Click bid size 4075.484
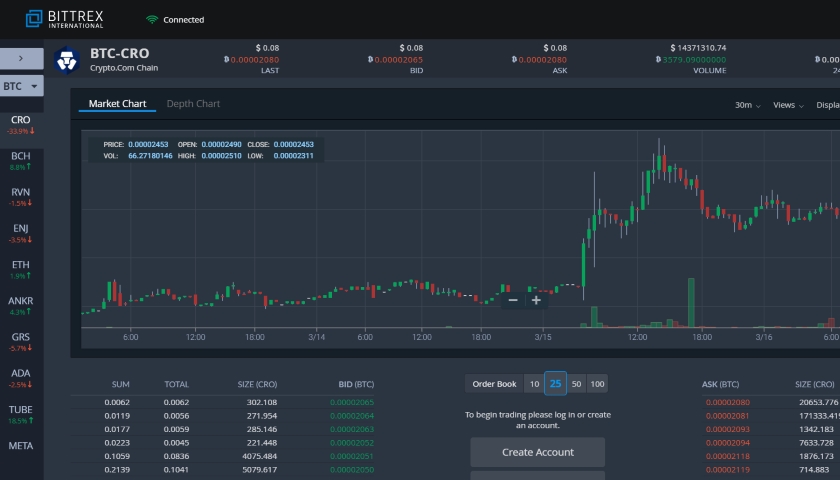Image resolution: width=840 pixels, height=480 pixels. [259, 456]
